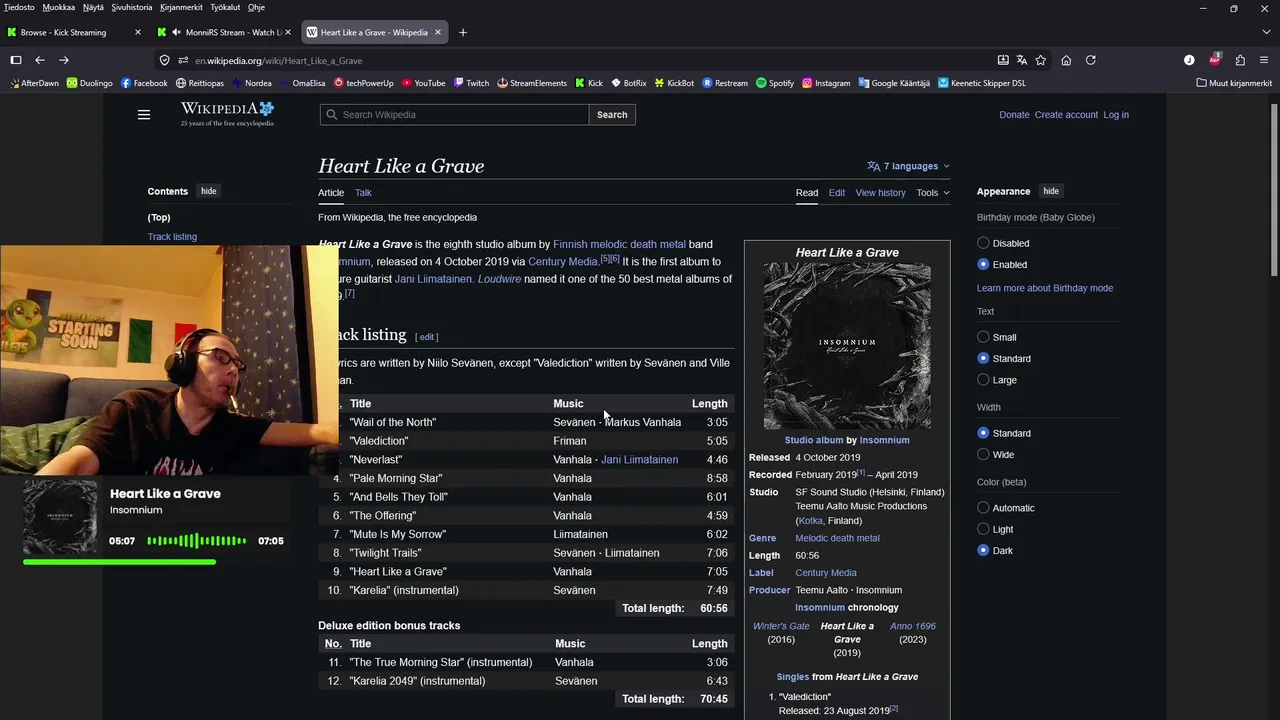Screen dimensions: 1280x720
Task: Set text size to Standard
Action: tap(983, 358)
